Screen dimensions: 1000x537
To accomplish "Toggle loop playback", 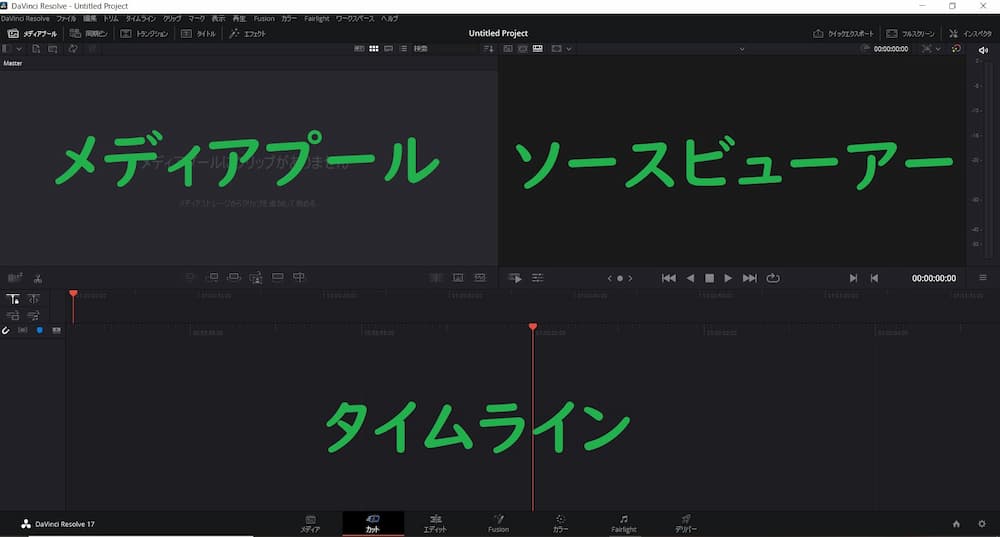I will click(x=773, y=278).
